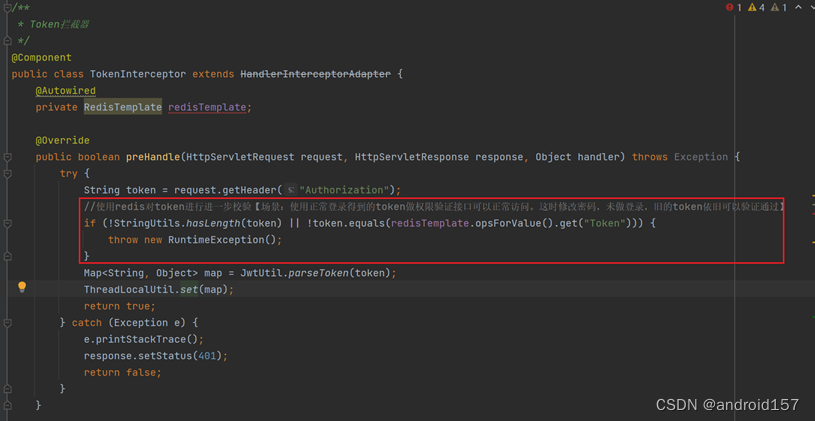Image resolution: width=815 pixels, height=421 pixels.
Task: Click the struck-through HandlerInterceptorAdapter class
Action: [x=316, y=74]
